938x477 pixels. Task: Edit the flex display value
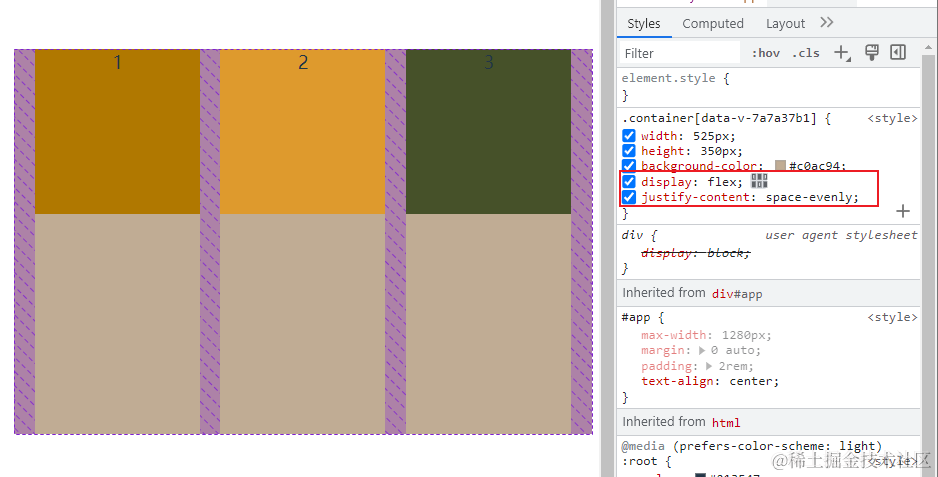pyautogui.click(x=723, y=182)
